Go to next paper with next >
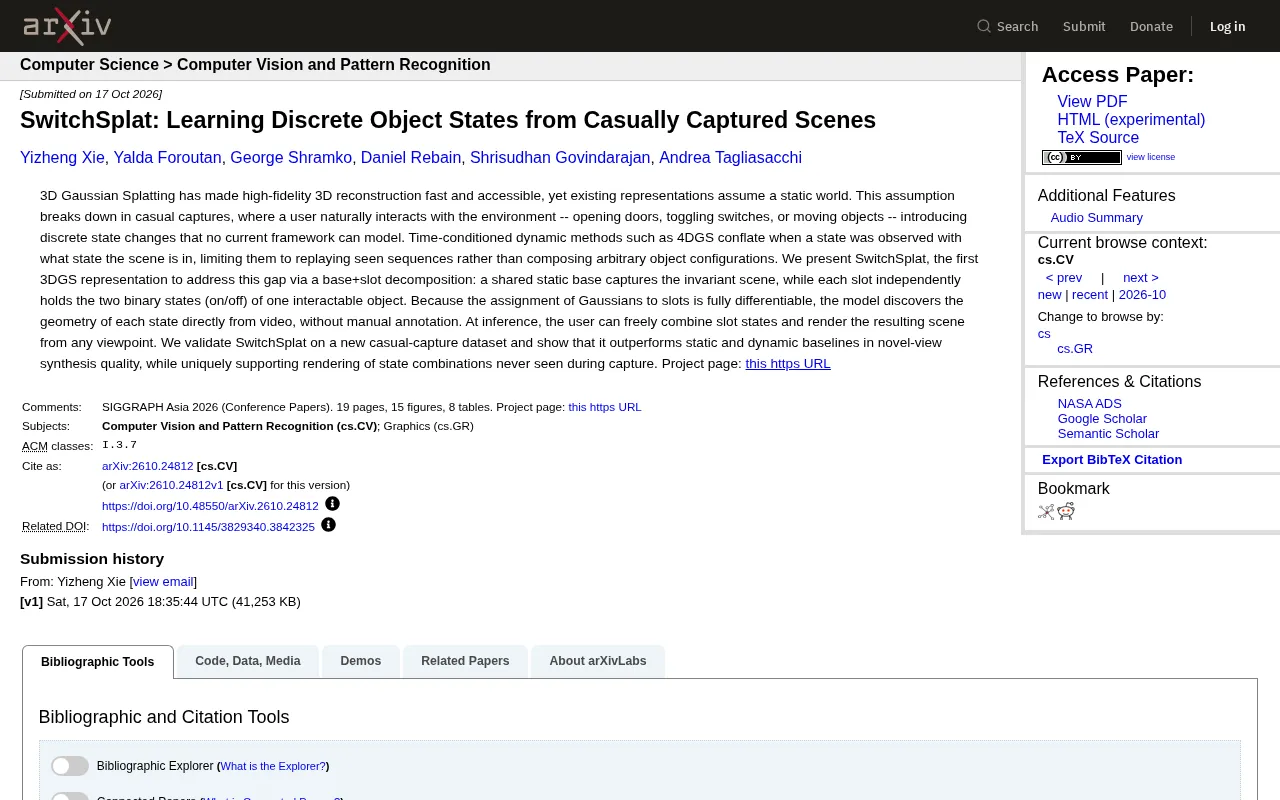Screen dimensions: 1280x800 coord(1140,278)
